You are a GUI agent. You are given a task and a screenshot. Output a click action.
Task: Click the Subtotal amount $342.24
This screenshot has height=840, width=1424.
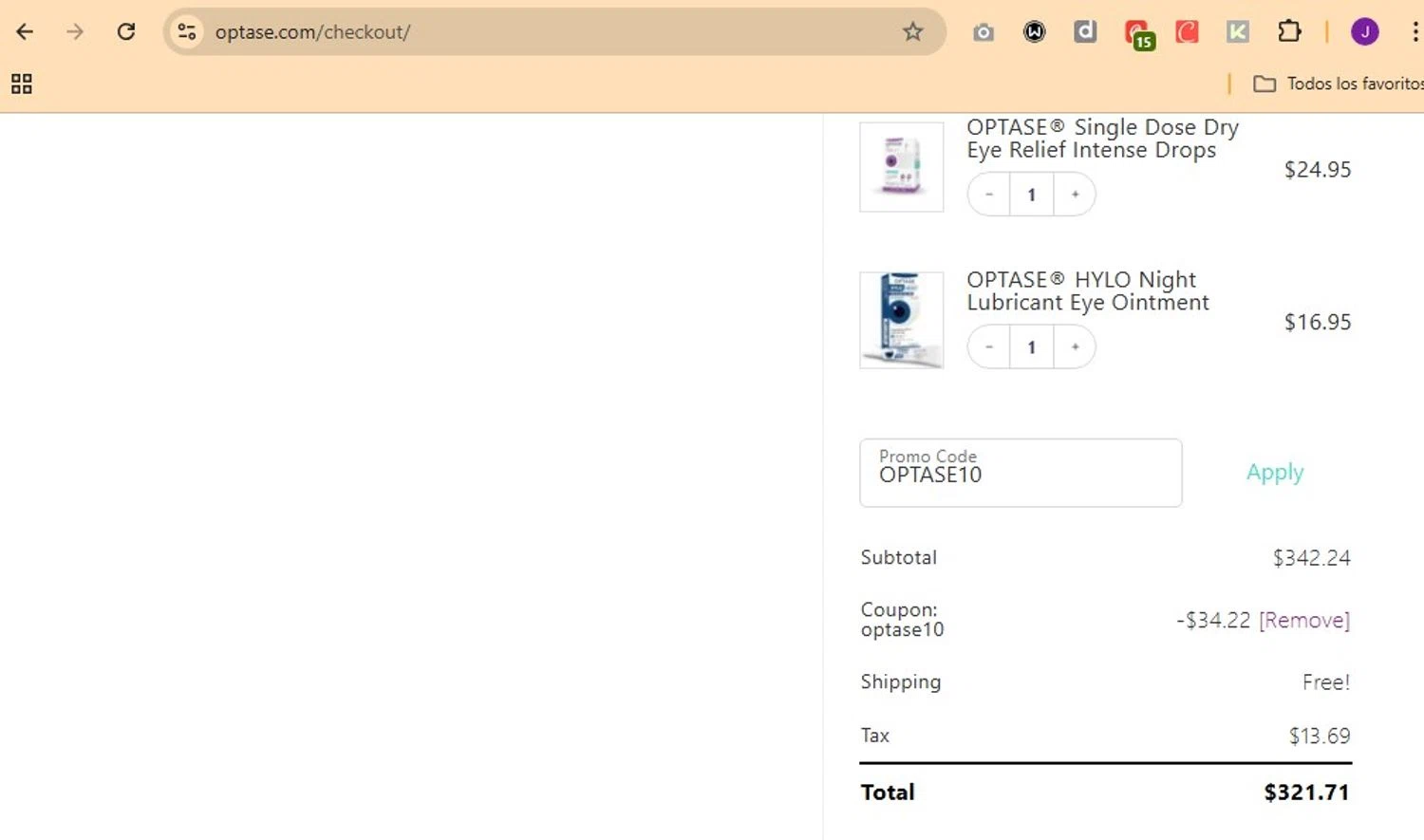tap(1311, 558)
